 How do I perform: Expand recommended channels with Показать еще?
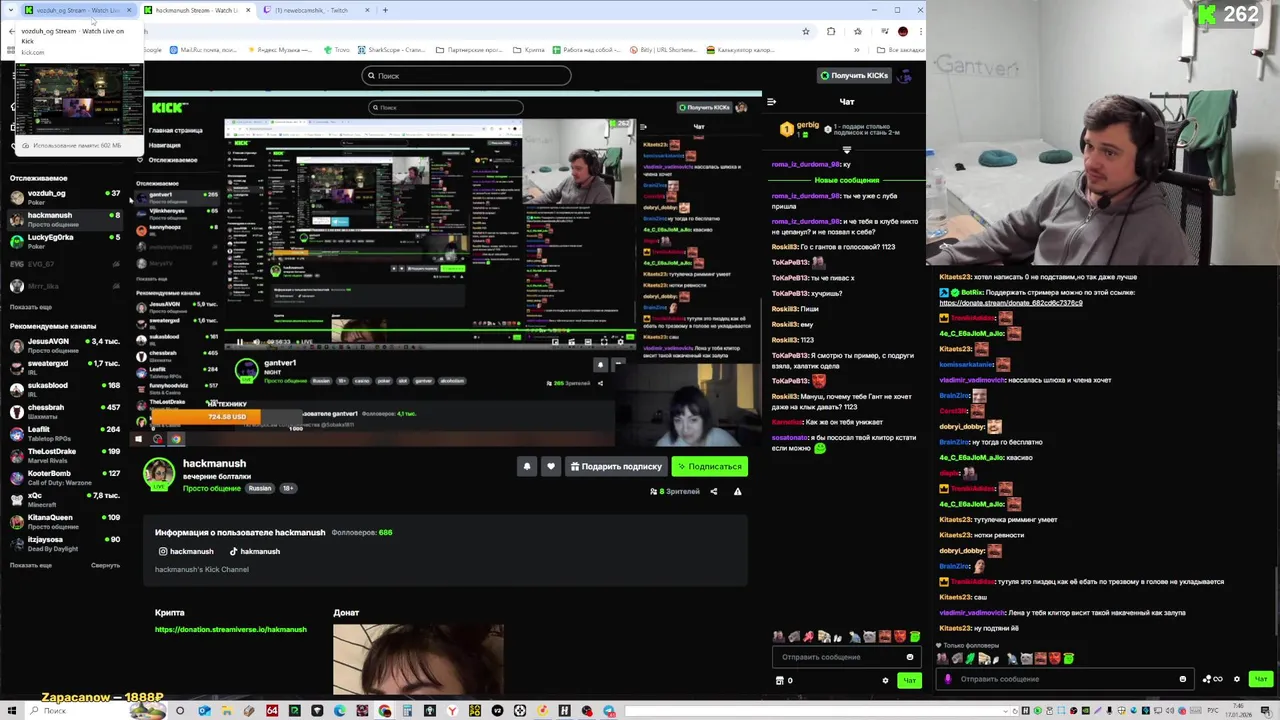tap(31, 565)
